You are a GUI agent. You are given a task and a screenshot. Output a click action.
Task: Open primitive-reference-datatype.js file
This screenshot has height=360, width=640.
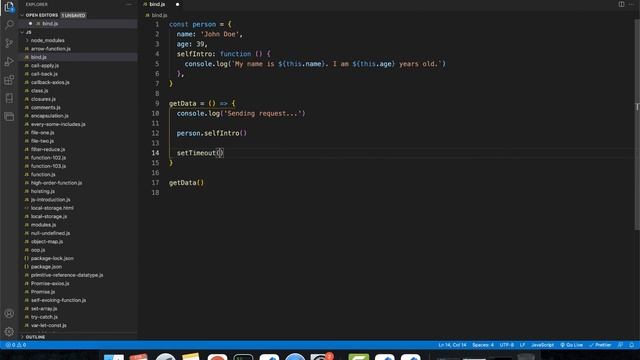pyautogui.click(x=67, y=275)
